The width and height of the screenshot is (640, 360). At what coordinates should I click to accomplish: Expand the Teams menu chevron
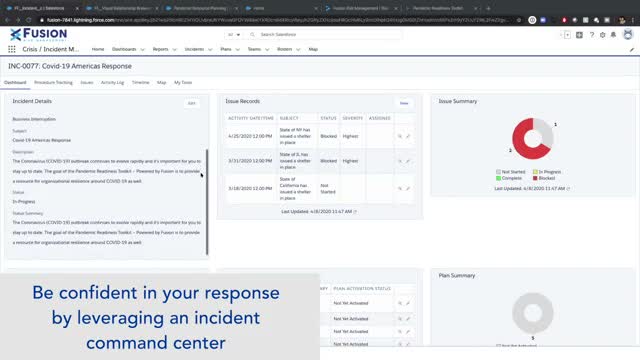click(267, 50)
